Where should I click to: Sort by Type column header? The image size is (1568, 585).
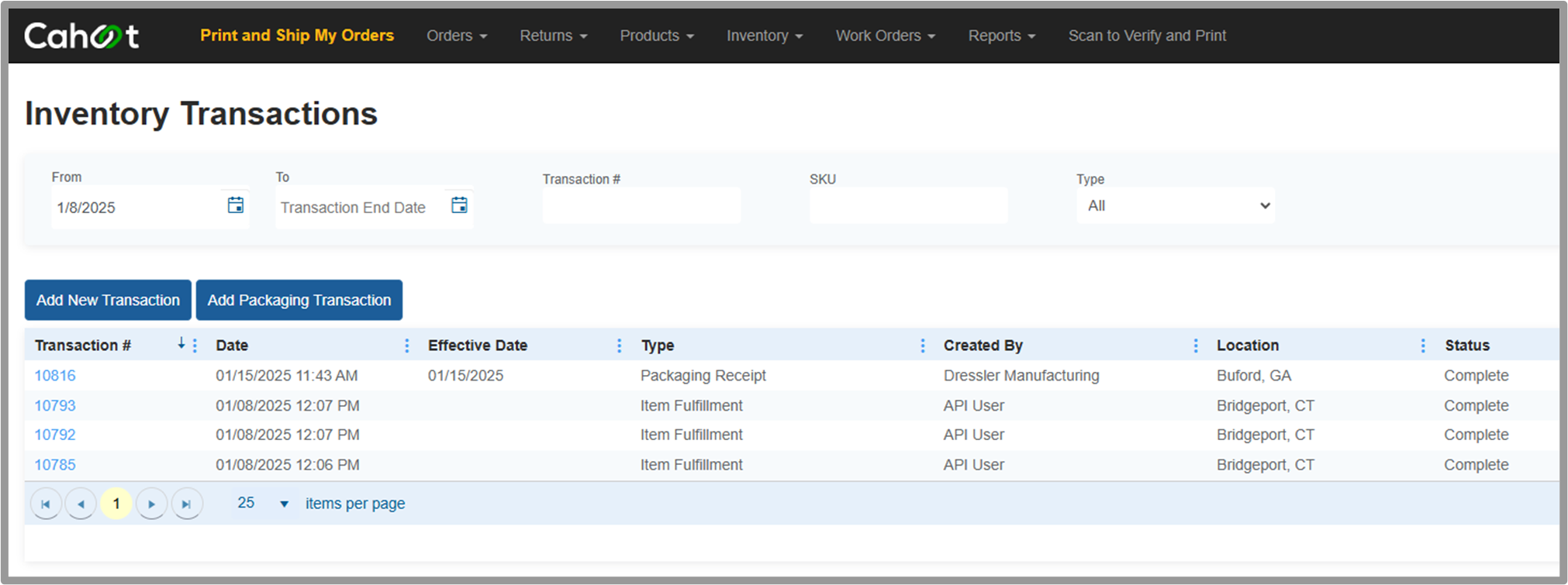tap(658, 346)
